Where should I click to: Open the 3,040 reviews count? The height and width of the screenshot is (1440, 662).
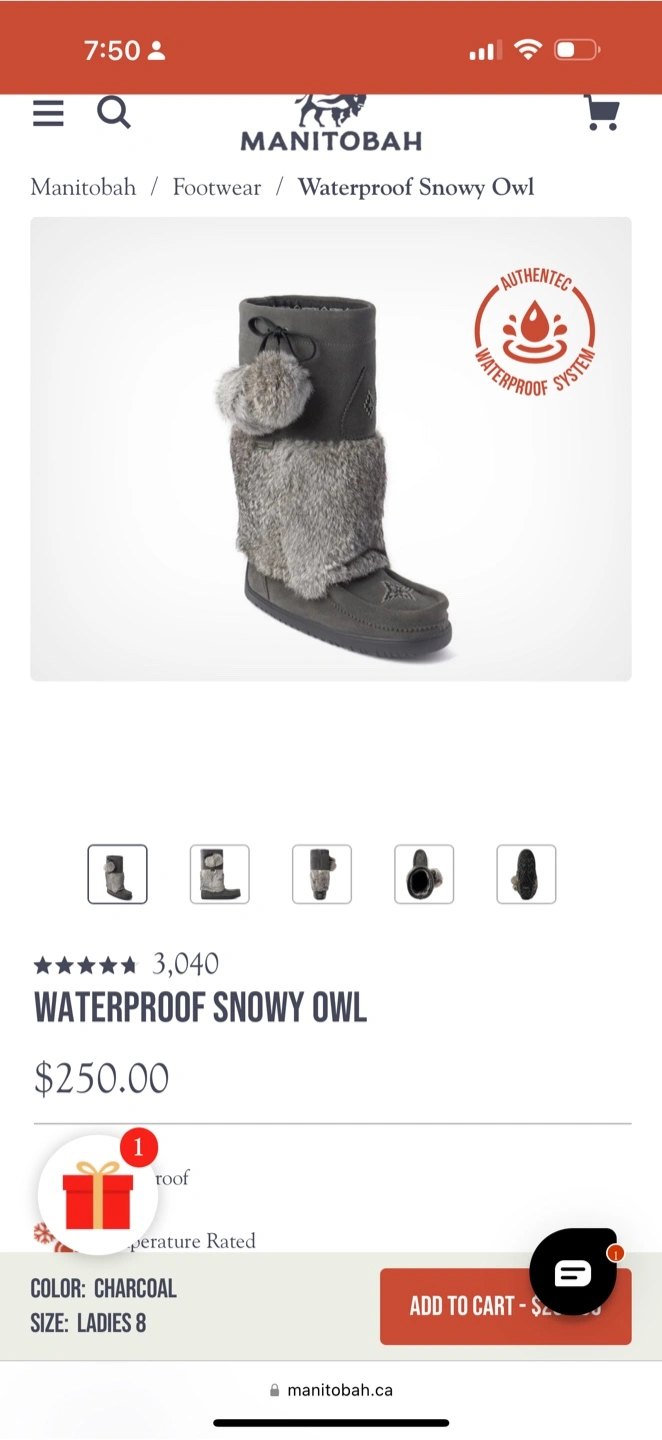pos(185,964)
